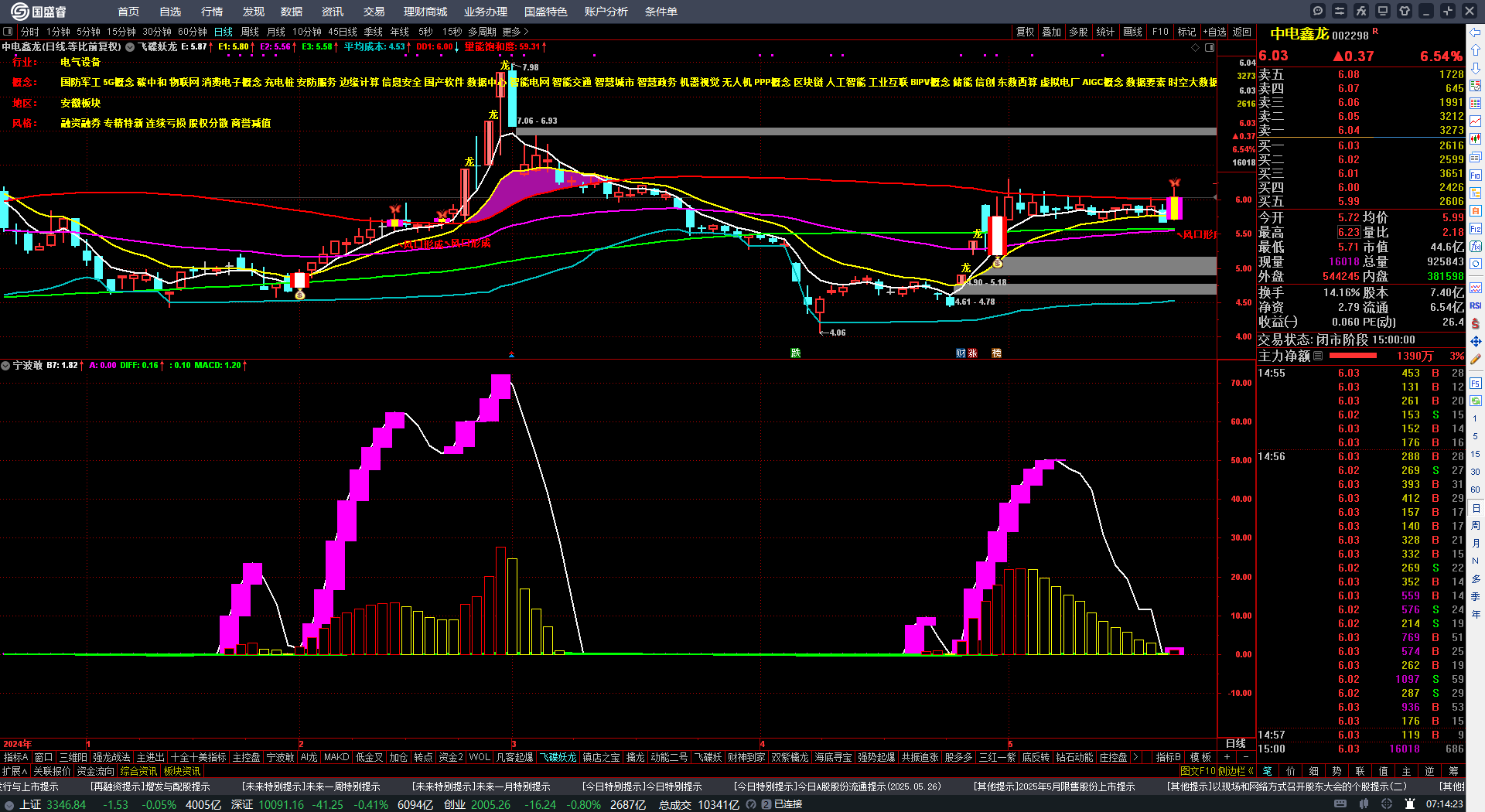Screen dimensions: 1485x812
Task: Open the line chart sidebar icon
Action: coord(1476,121)
